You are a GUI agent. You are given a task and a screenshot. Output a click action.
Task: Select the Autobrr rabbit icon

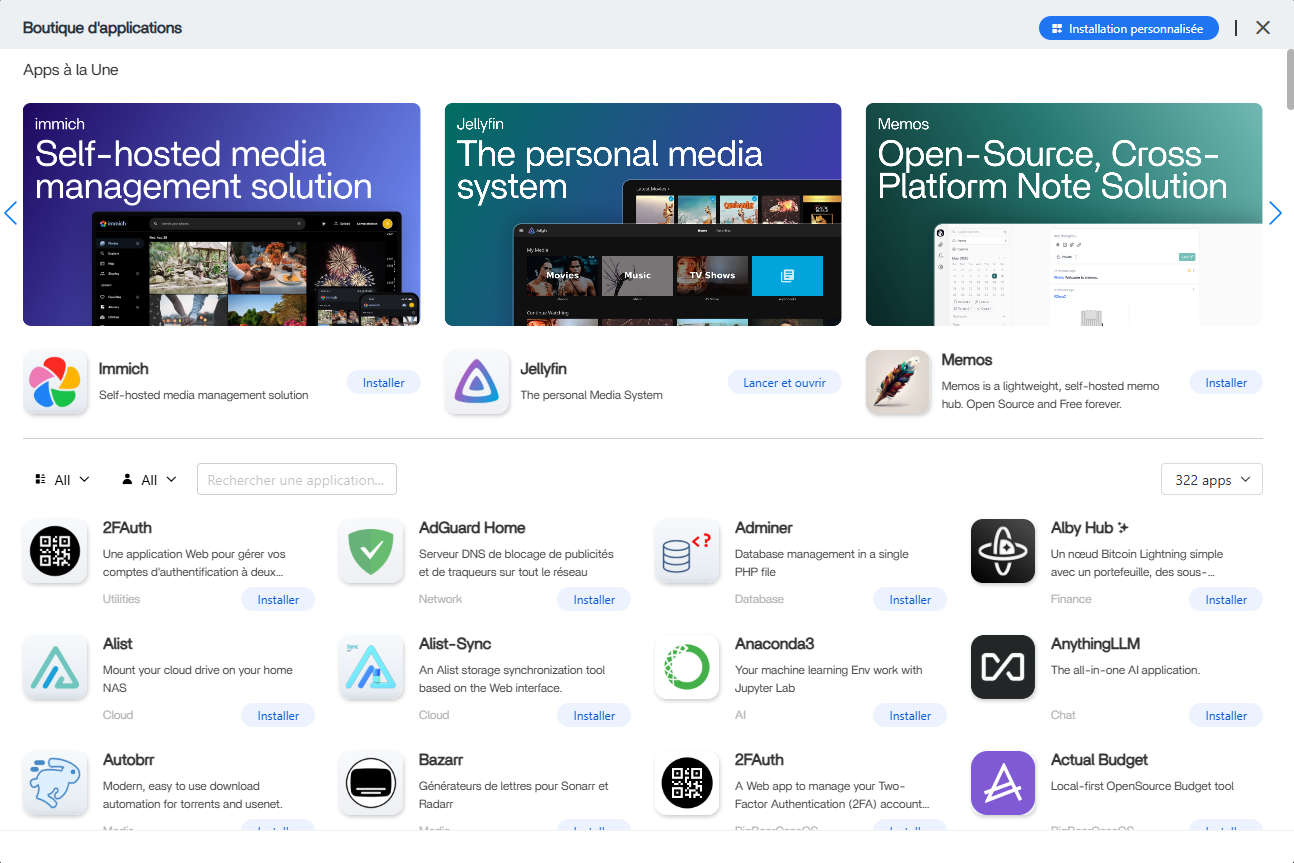click(x=55, y=783)
